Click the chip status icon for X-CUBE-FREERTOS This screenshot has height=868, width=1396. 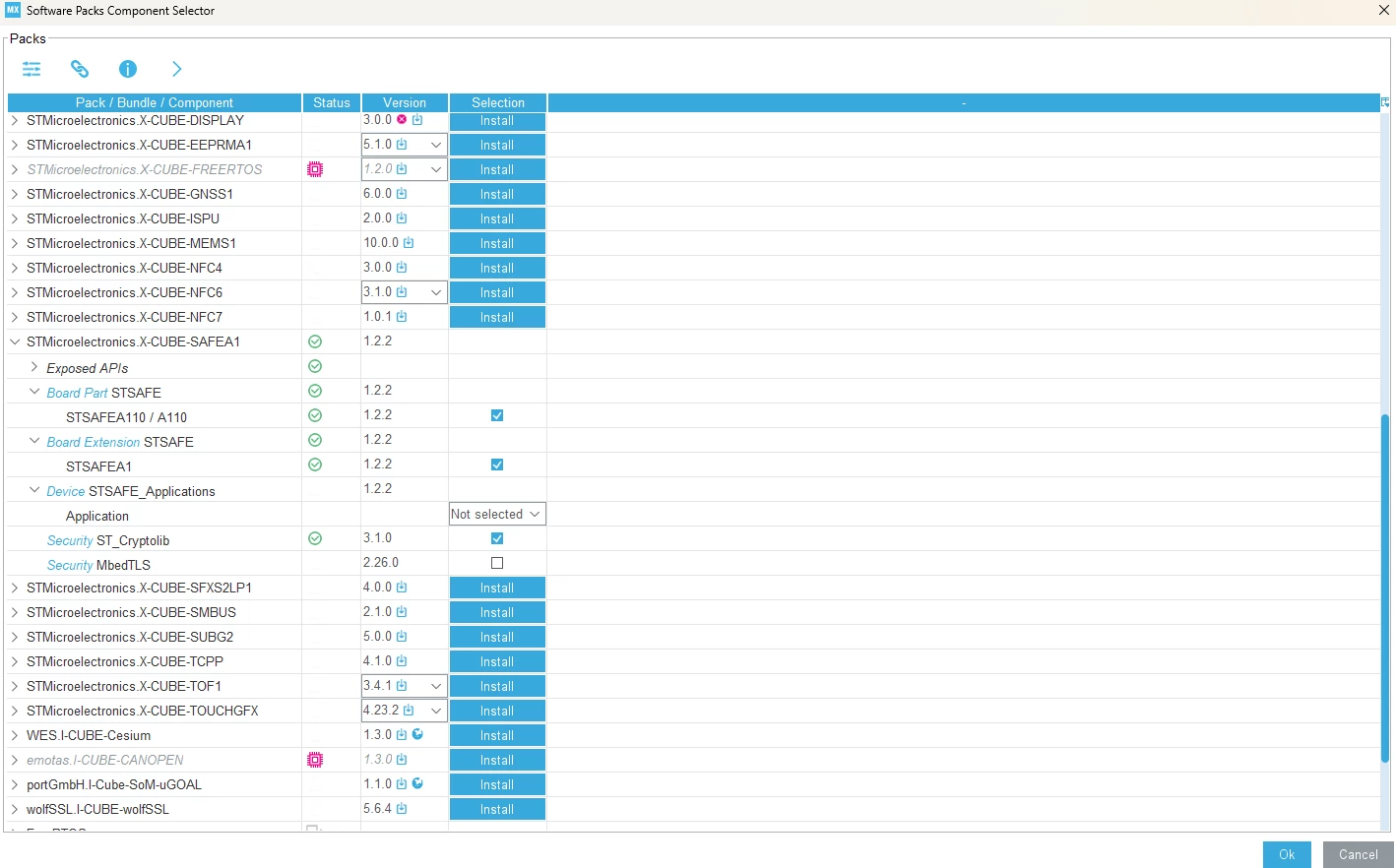pos(315,169)
